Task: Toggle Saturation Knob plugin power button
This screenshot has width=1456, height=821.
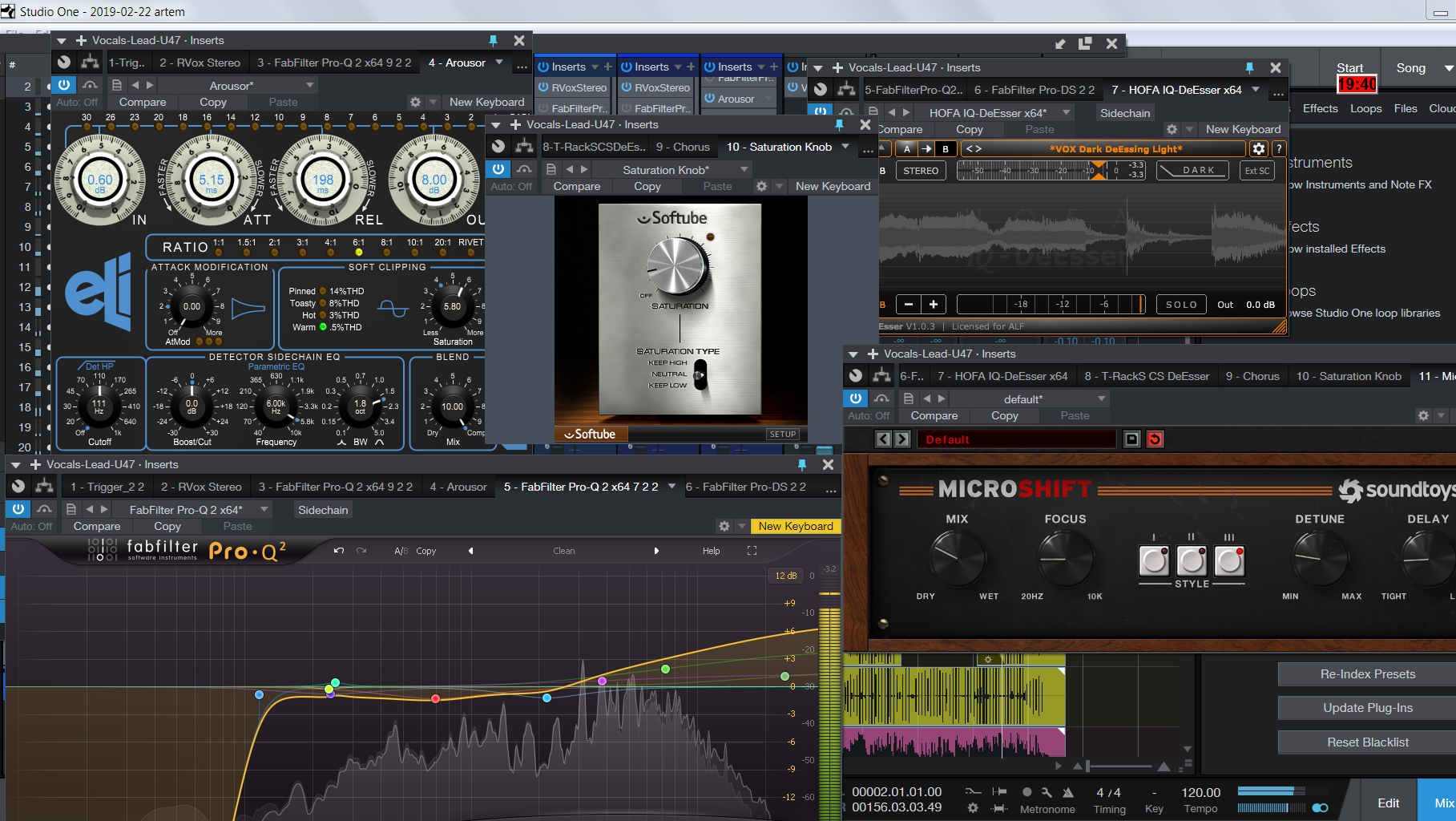Action: tap(498, 169)
